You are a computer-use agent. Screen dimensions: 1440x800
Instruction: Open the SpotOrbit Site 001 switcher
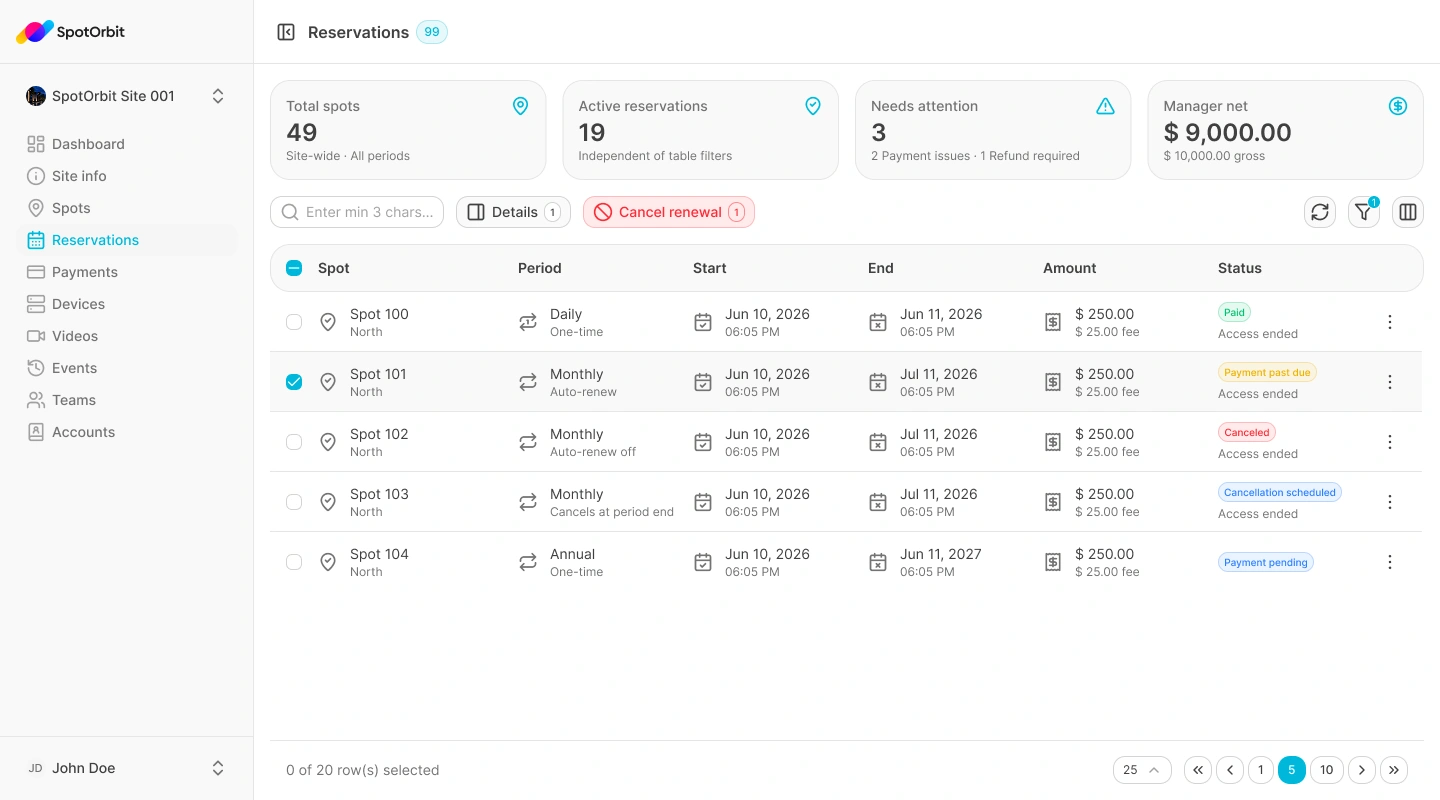pyautogui.click(x=126, y=96)
